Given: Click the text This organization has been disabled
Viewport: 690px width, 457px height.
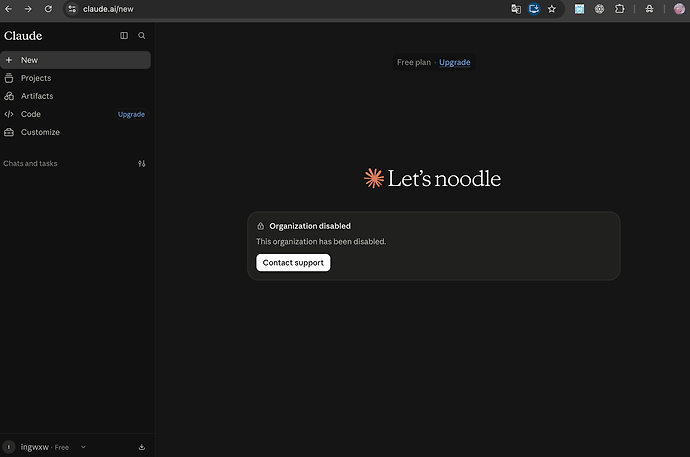Looking at the screenshot, I should point(321,241).
